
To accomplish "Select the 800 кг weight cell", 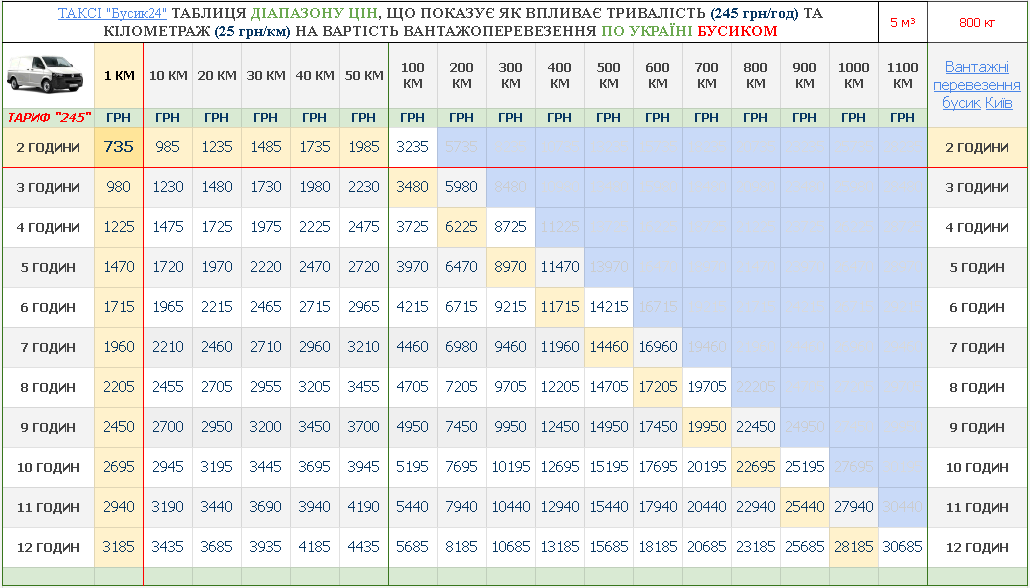I will click(x=977, y=22).
